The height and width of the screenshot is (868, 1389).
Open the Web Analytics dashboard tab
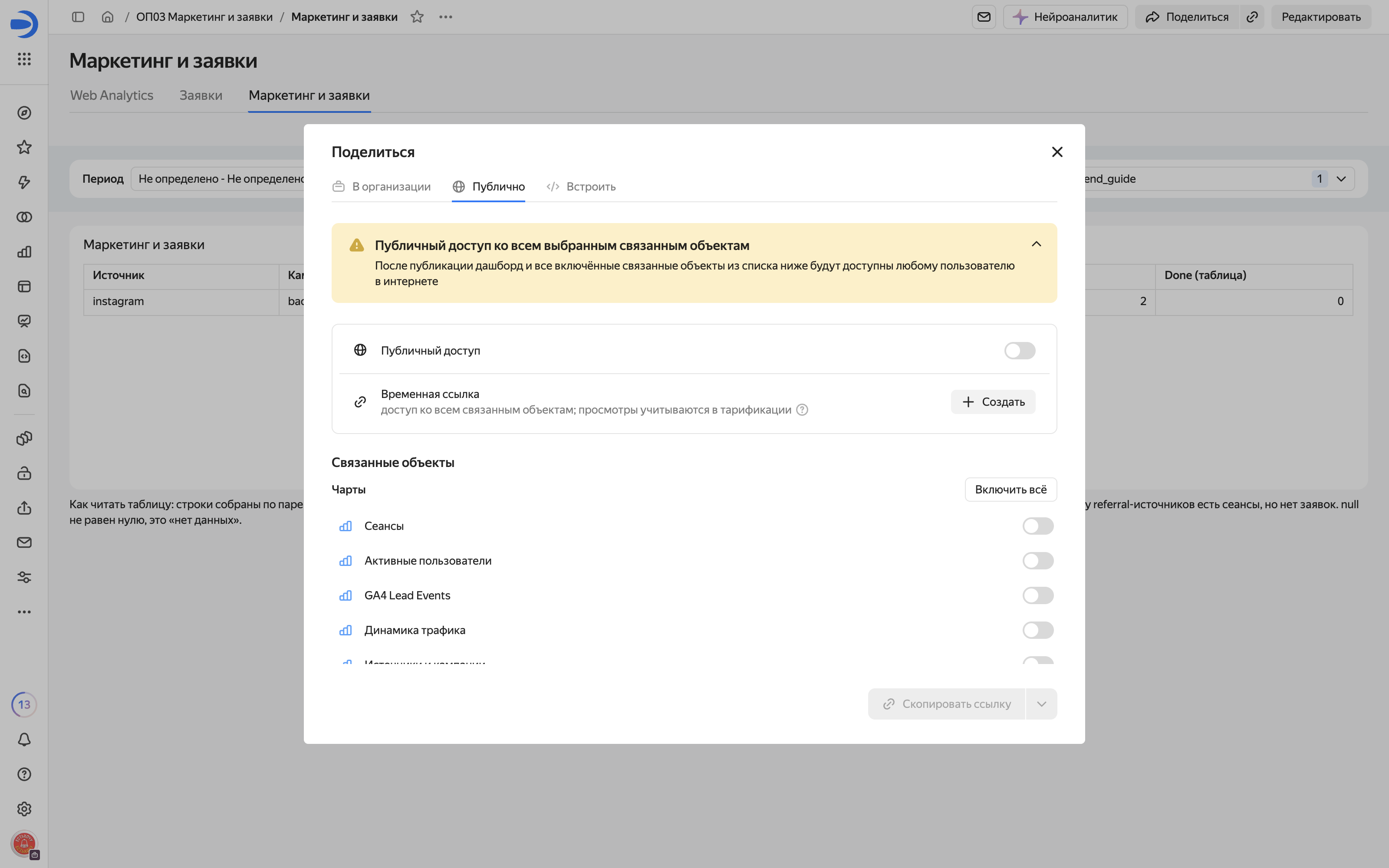[x=112, y=95]
